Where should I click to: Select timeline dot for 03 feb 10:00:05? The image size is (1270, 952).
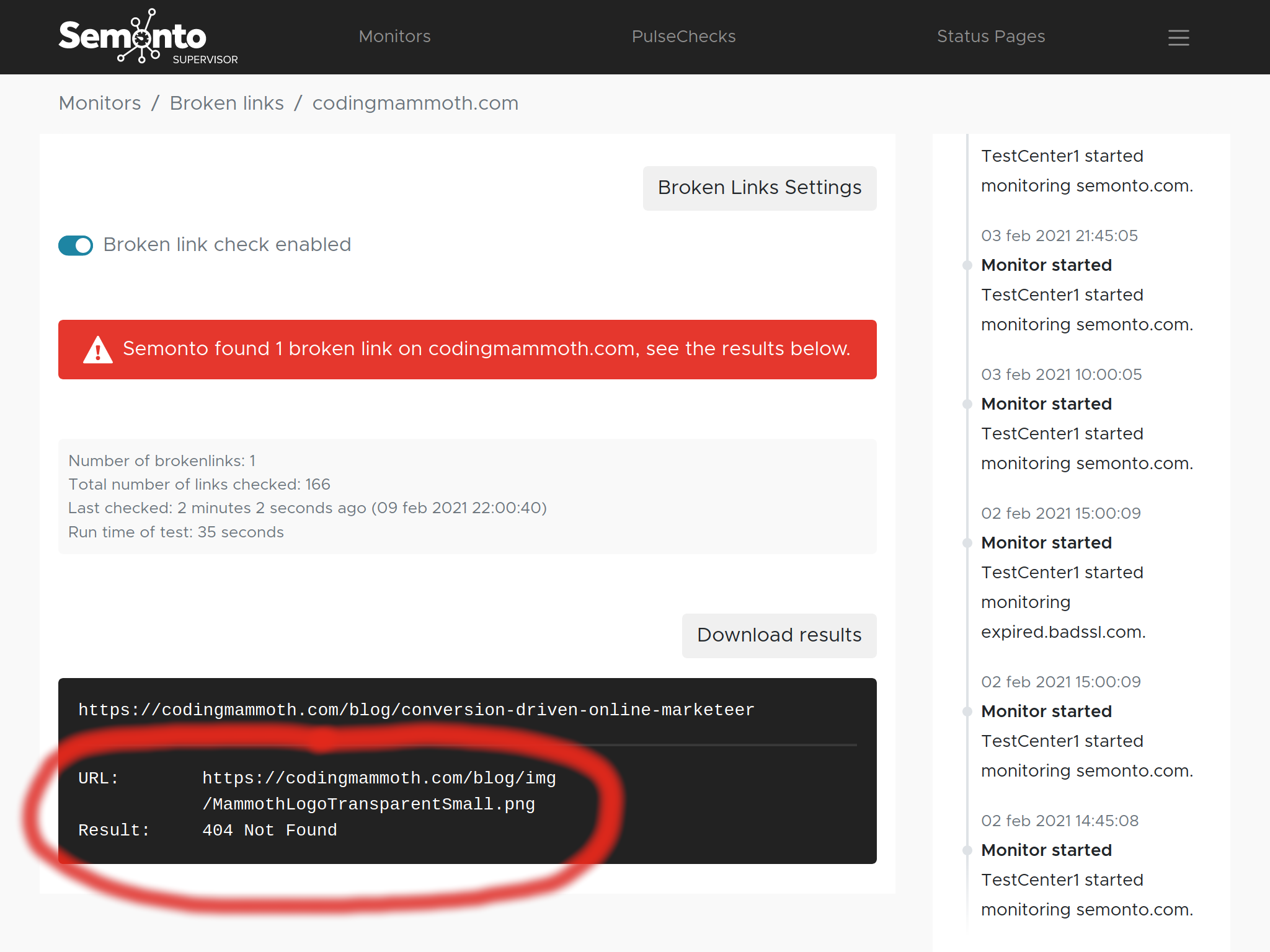pyautogui.click(x=967, y=405)
